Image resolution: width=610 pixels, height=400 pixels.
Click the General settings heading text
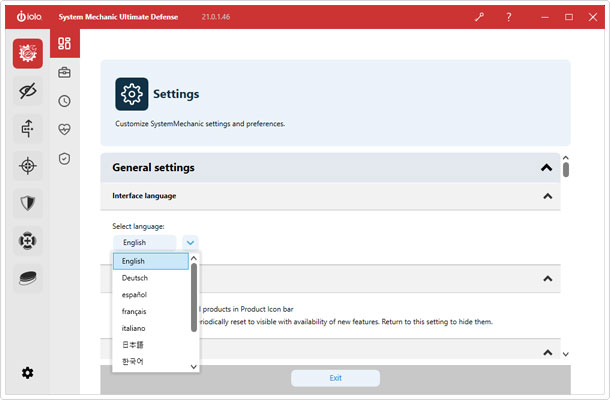tap(153, 168)
